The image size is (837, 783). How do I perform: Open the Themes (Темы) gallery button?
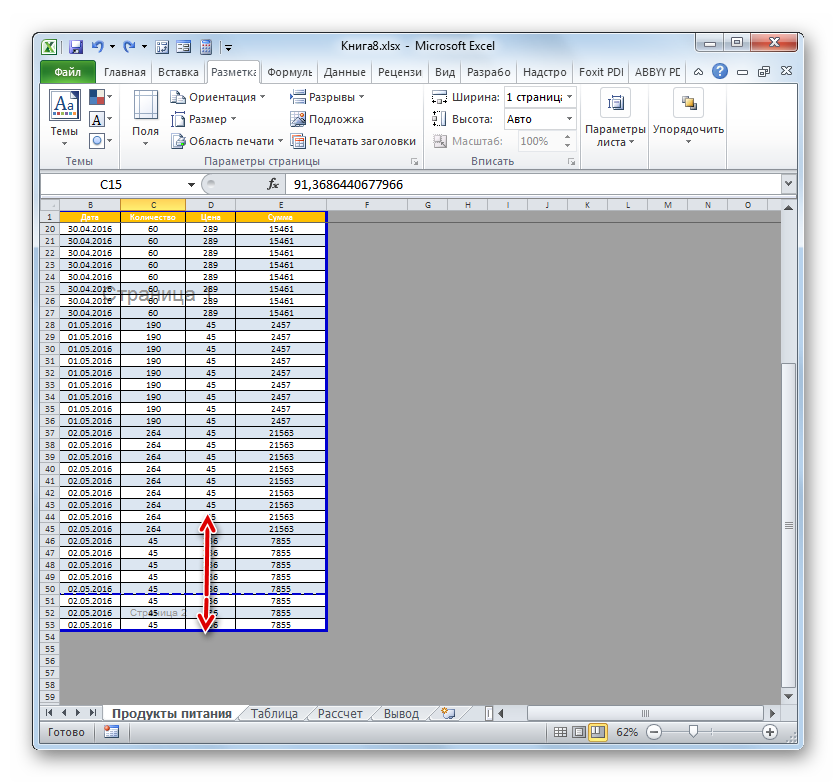(x=65, y=118)
